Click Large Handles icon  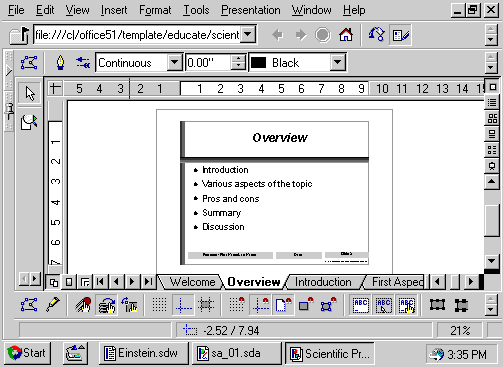click(461, 305)
